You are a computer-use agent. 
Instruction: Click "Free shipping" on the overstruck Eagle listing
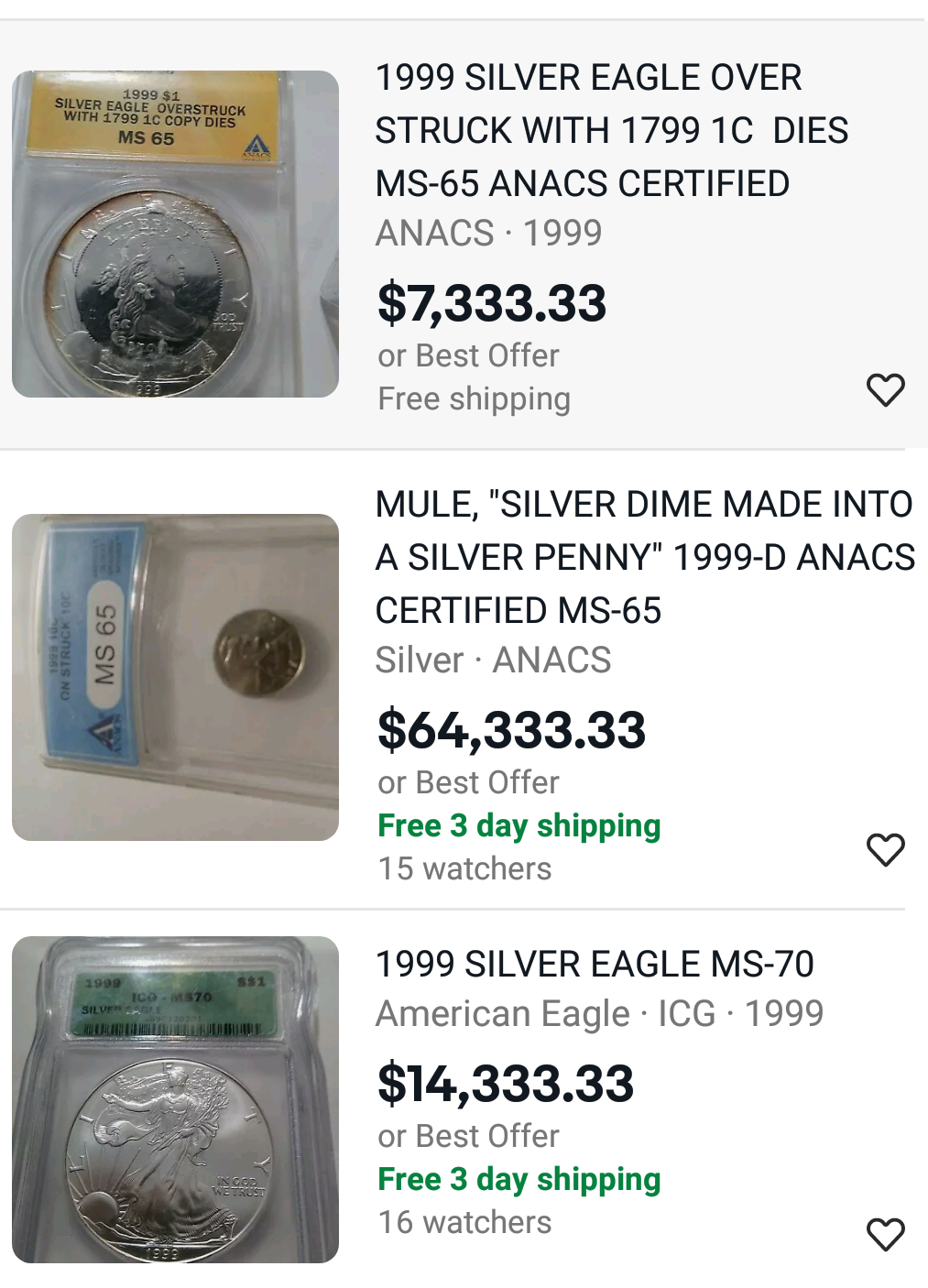pyautogui.click(x=474, y=398)
